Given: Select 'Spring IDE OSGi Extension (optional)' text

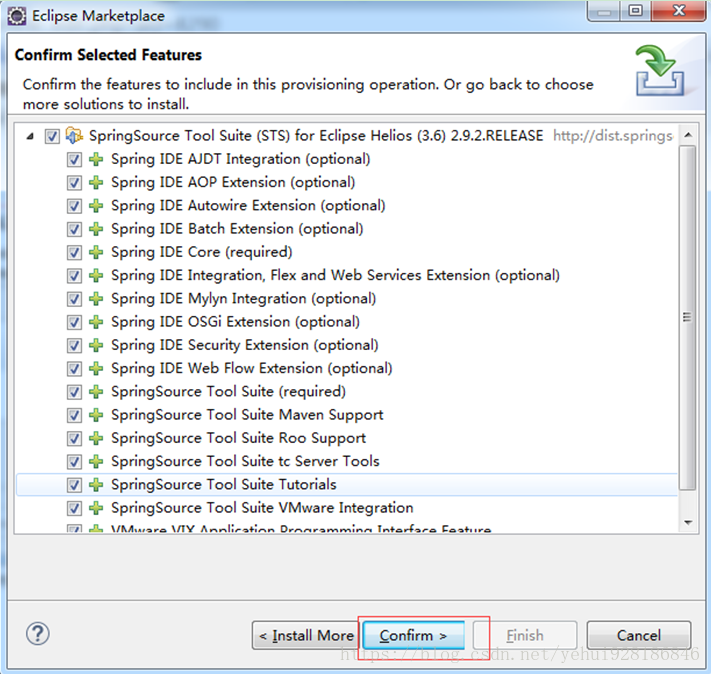Looking at the screenshot, I should click(235, 322).
